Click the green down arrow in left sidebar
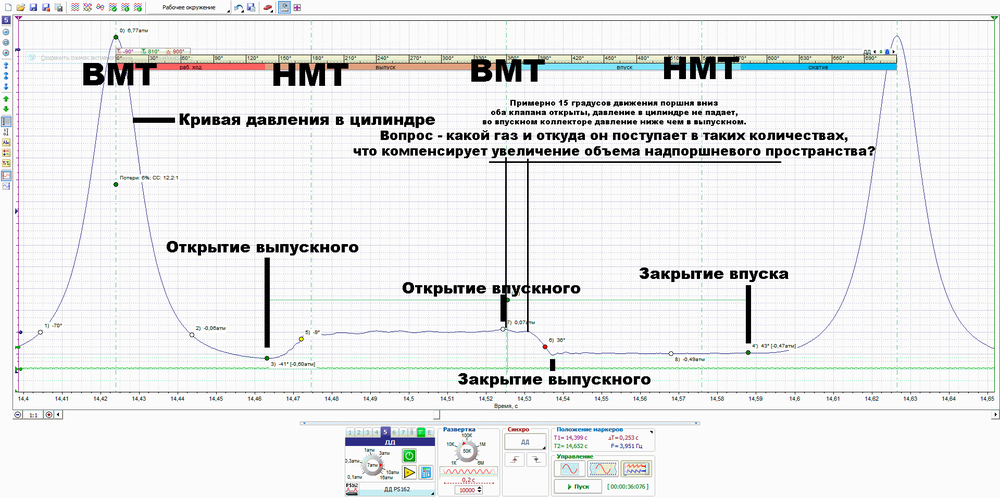1000x498 pixels. coord(6,109)
